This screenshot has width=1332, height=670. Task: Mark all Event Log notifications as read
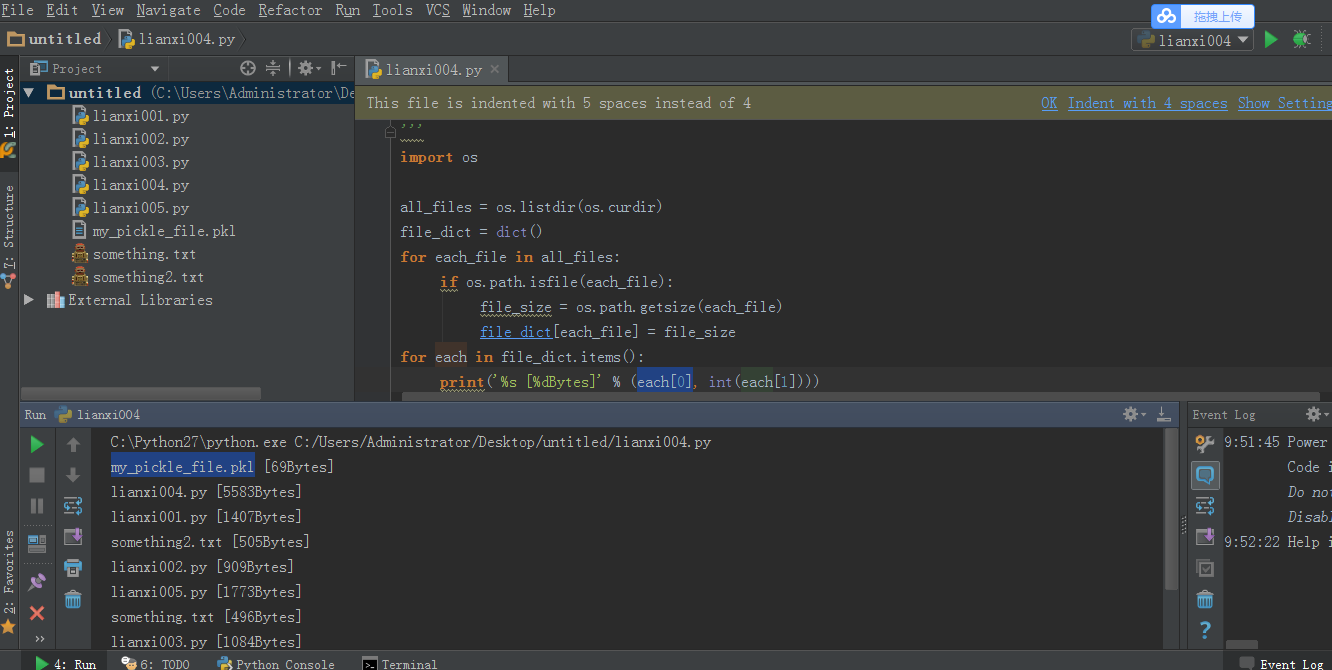coord(1205,568)
